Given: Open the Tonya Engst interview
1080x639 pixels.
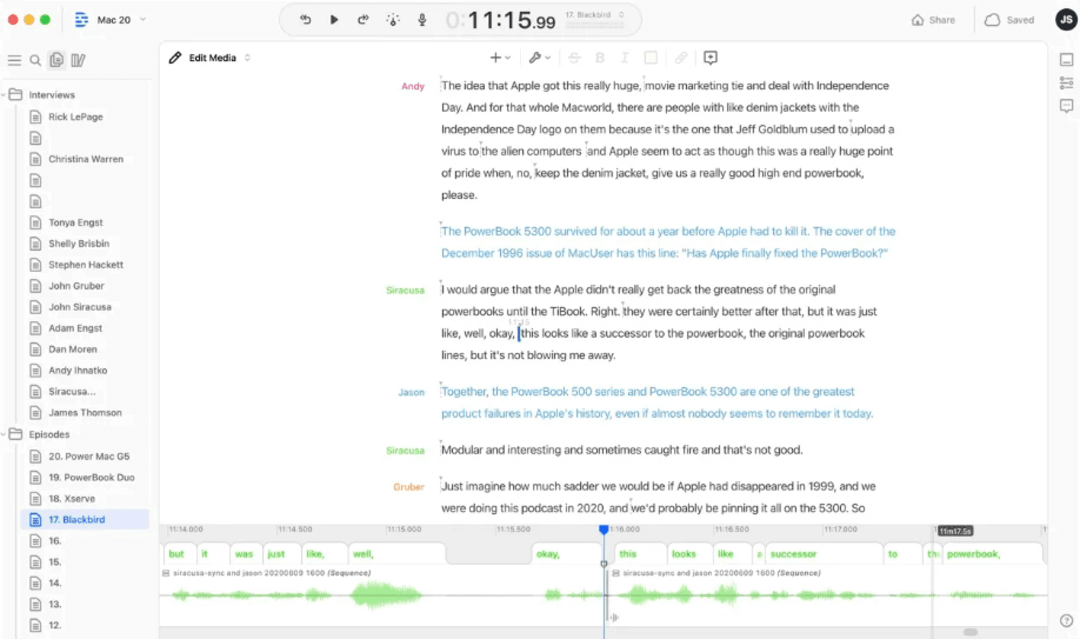Looking at the screenshot, I should tap(76, 222).
